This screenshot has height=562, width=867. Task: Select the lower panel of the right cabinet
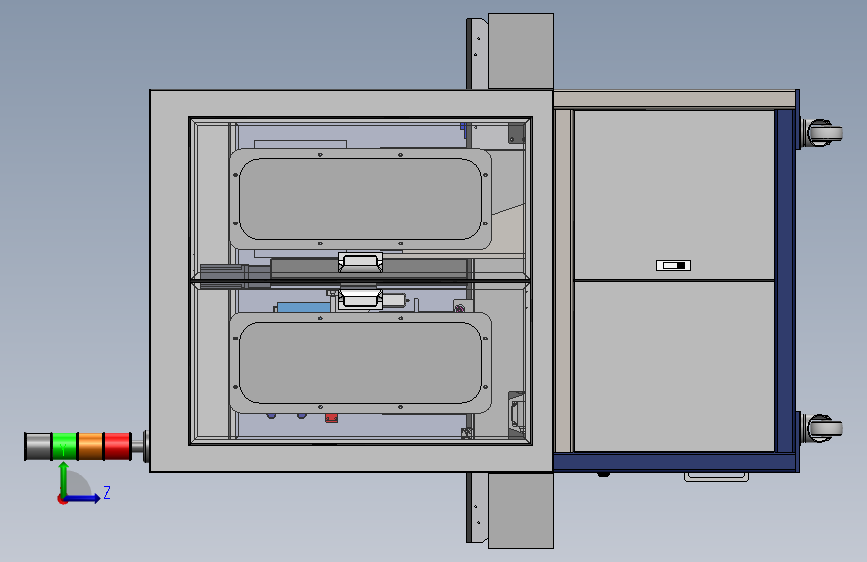[x=674, y=367]
